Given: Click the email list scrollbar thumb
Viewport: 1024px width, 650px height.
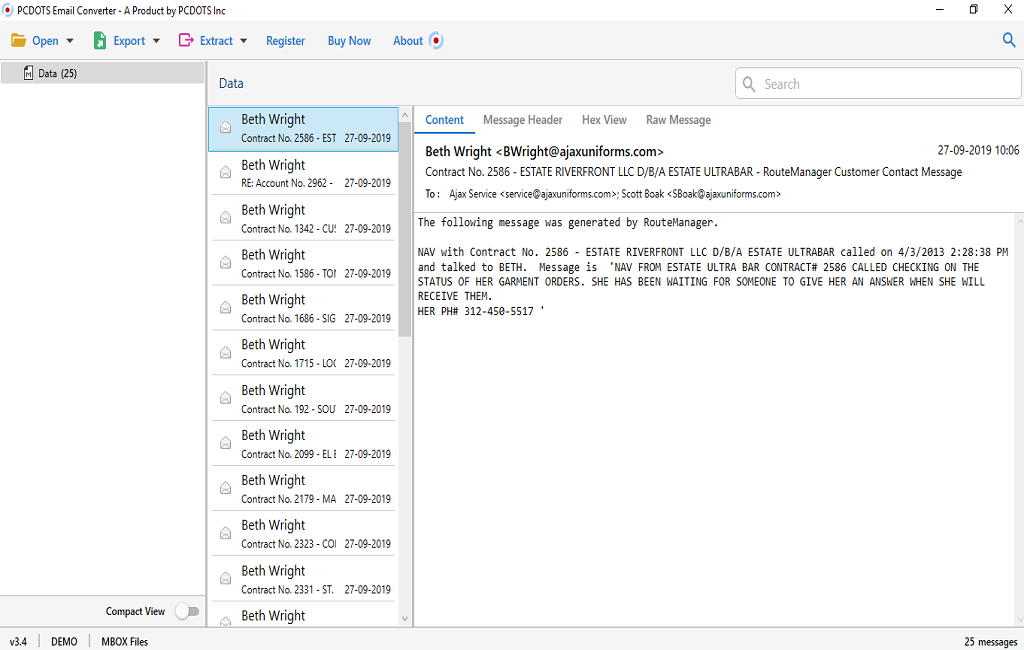Looking at the screenshot, I should coord(405,229).
